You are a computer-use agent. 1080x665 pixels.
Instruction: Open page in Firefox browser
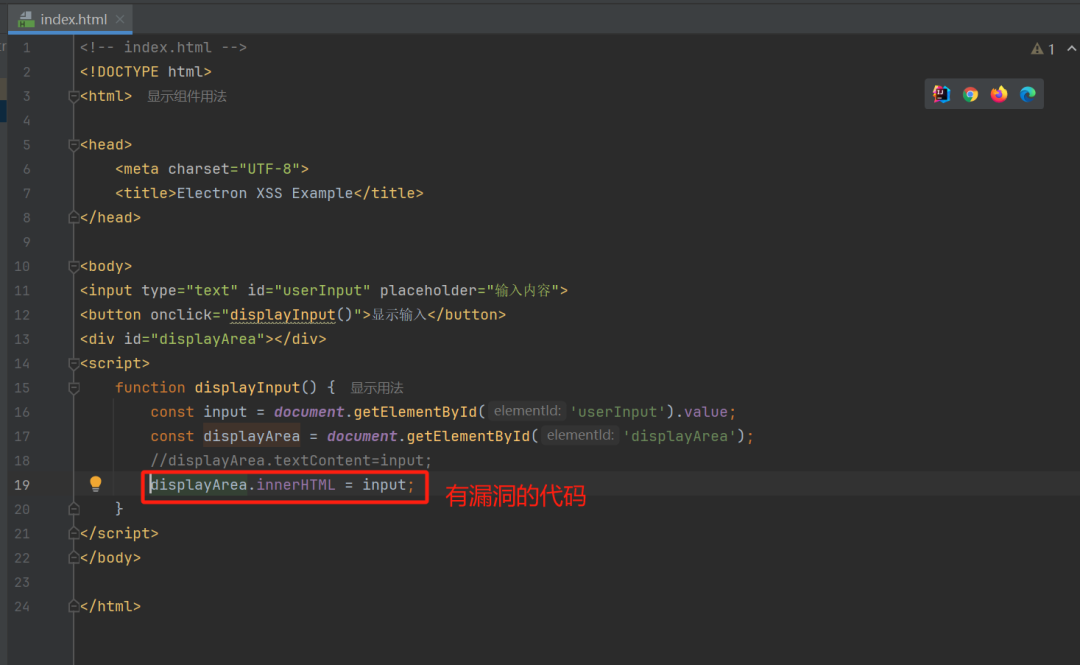click(x=999, y=94)
